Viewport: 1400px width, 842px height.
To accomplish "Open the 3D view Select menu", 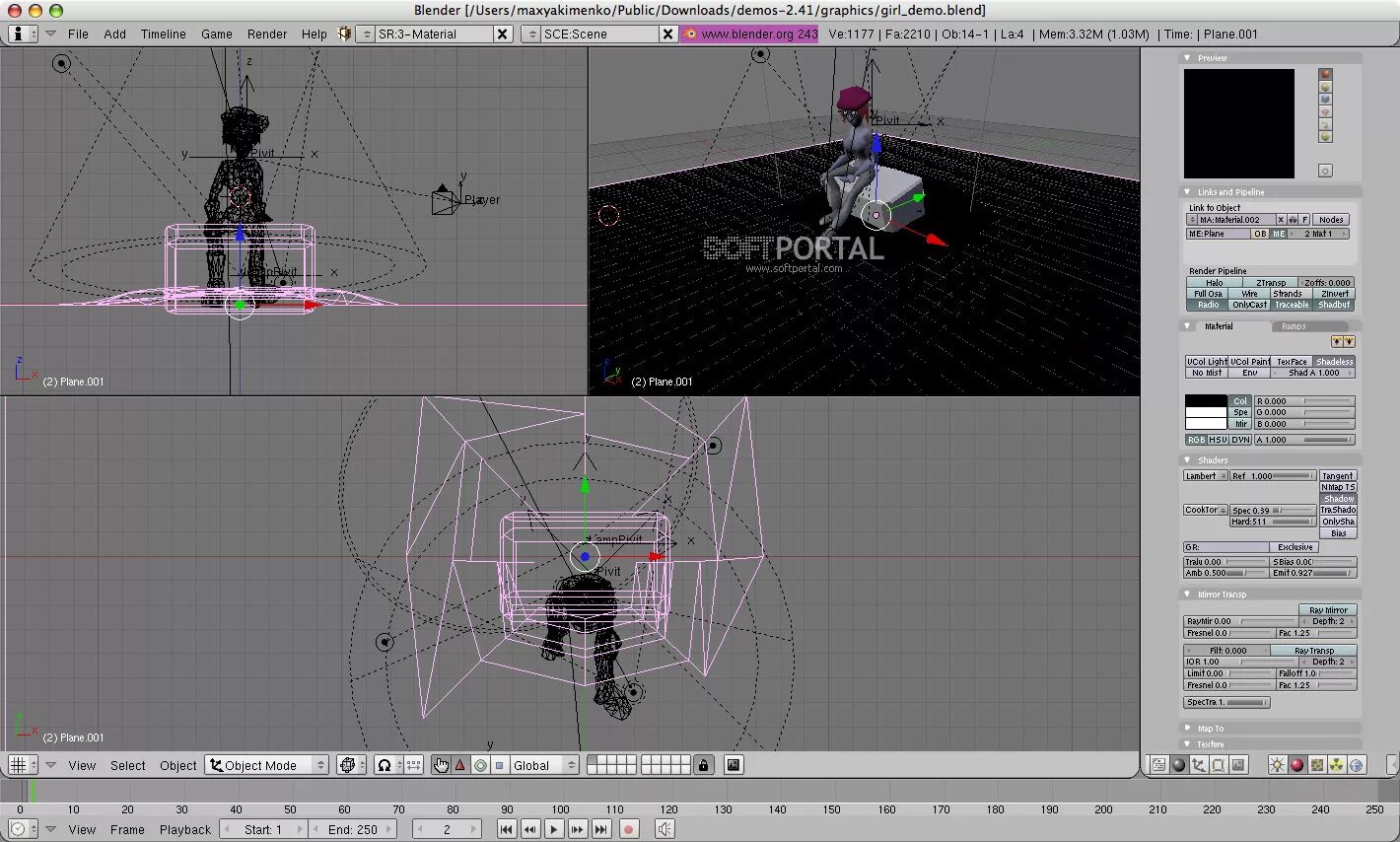I will coord(127,765).
